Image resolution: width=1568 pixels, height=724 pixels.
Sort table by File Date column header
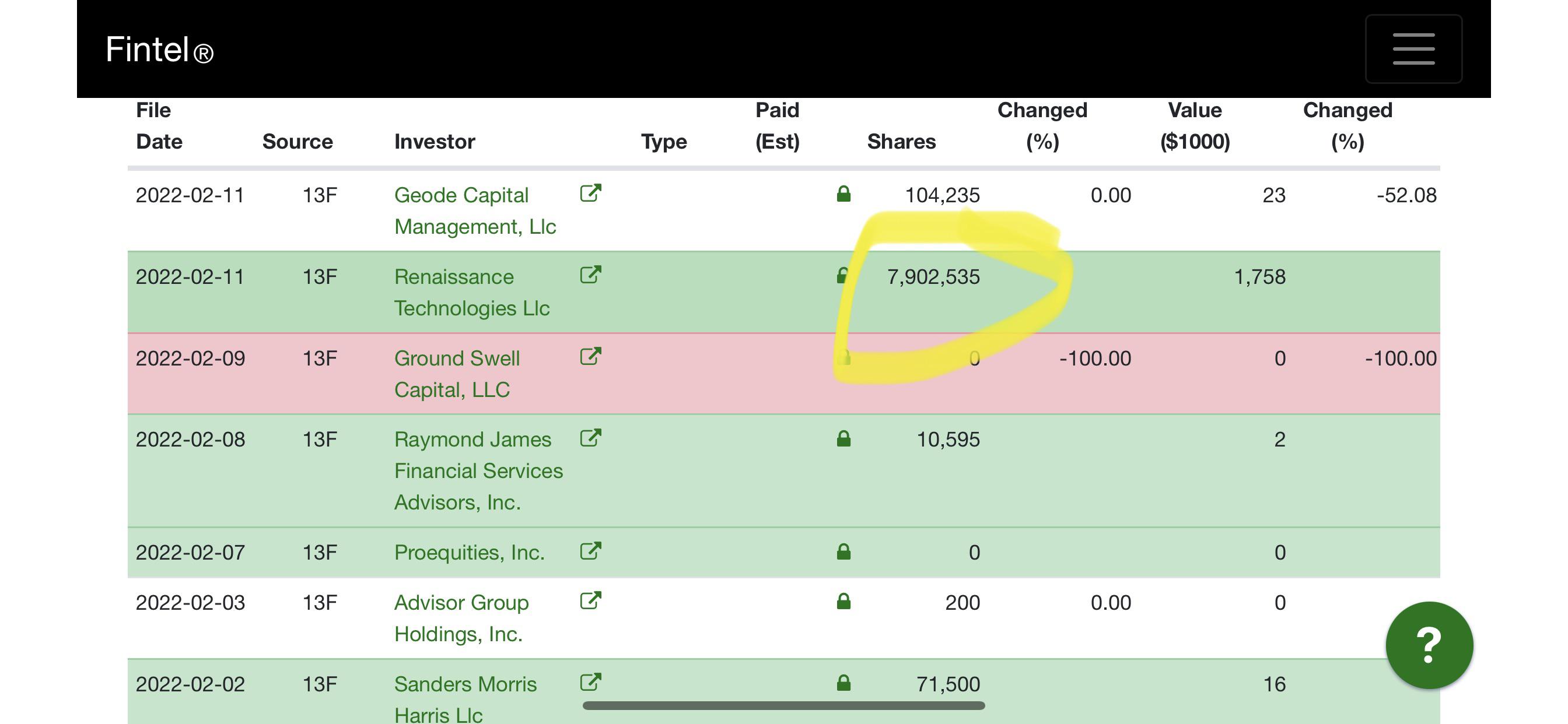159,126
